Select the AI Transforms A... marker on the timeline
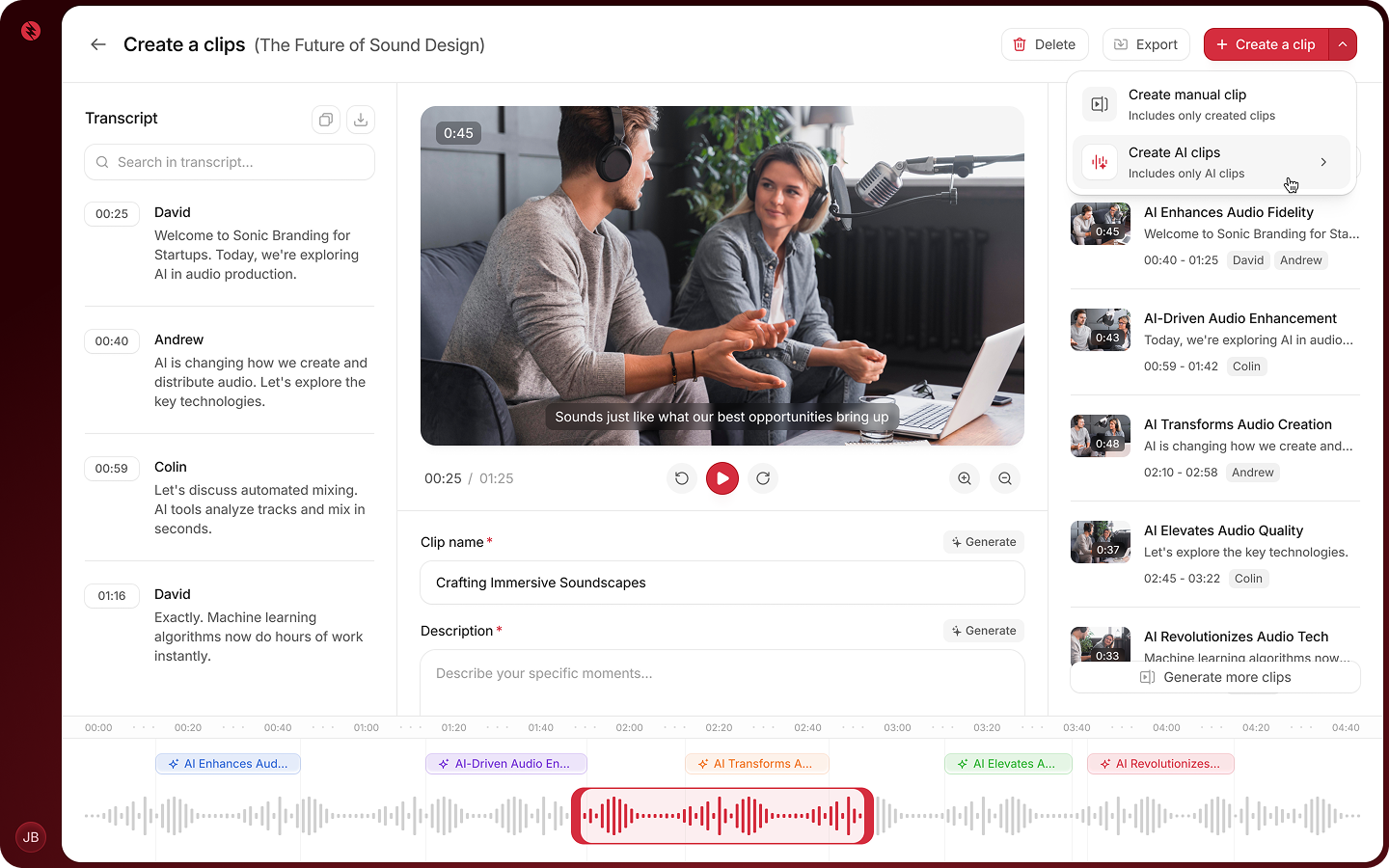Viewport: 1389px width, 868px height. 756,763
